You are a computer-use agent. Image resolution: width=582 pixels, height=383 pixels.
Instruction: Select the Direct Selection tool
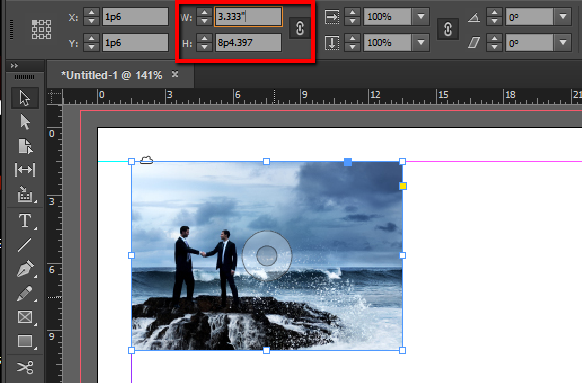pos(25,122)
